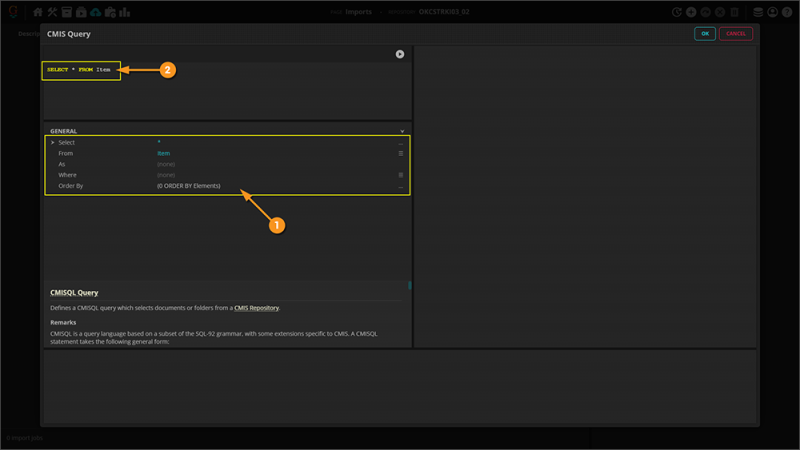Select the '(0 ORDER BY Elements)' value
Image resolution: width=800 pixels, height=450 pixels.
tap(189, 186)
